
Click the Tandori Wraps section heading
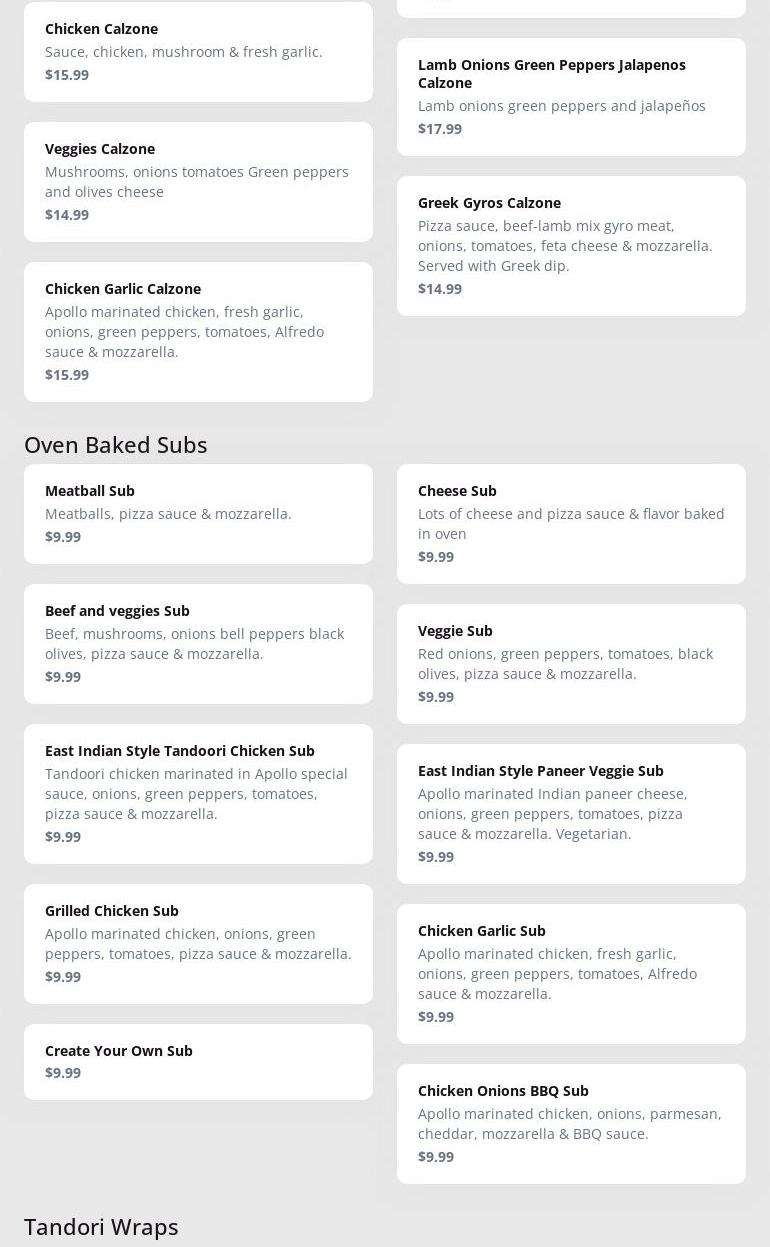101,1227
